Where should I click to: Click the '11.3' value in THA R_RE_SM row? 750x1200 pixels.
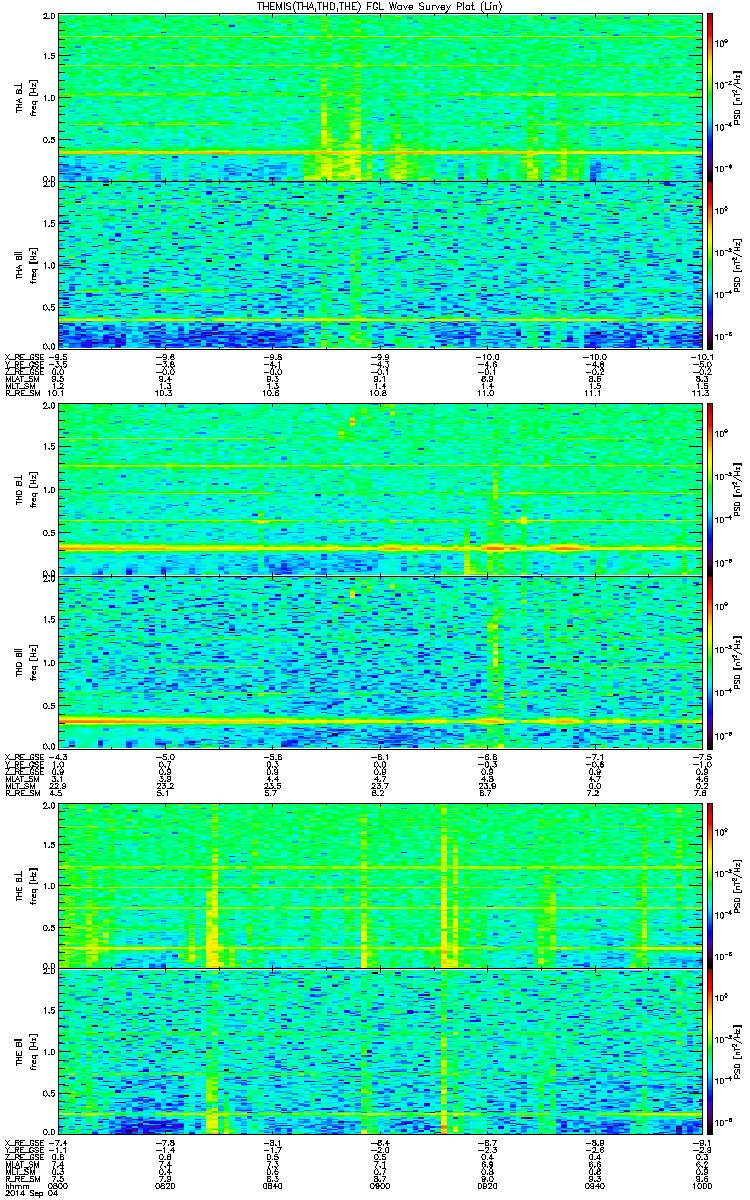[701, 394]
